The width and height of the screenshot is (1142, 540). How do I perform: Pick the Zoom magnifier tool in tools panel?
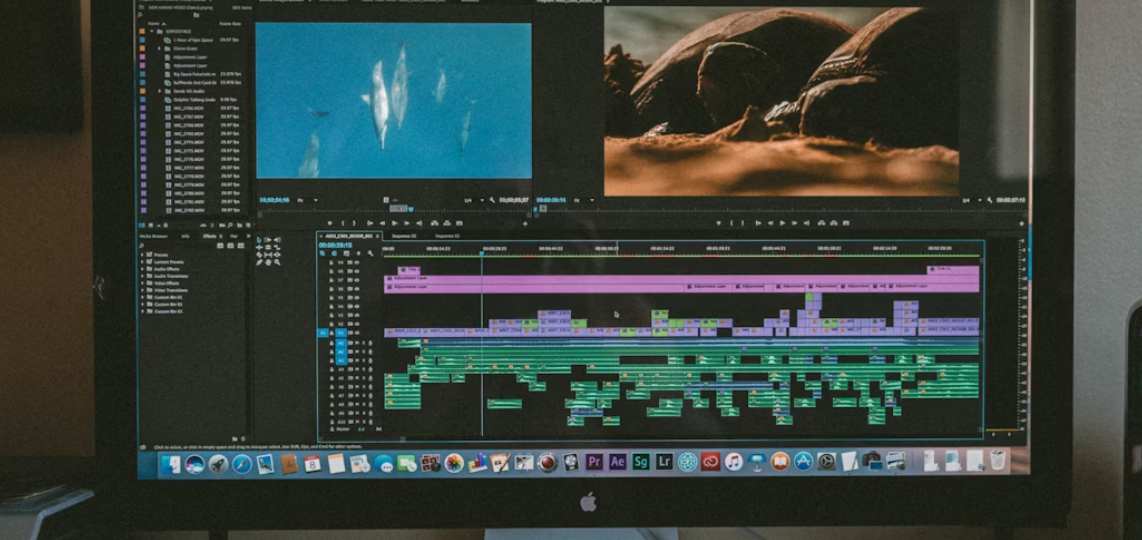point(277,261)
